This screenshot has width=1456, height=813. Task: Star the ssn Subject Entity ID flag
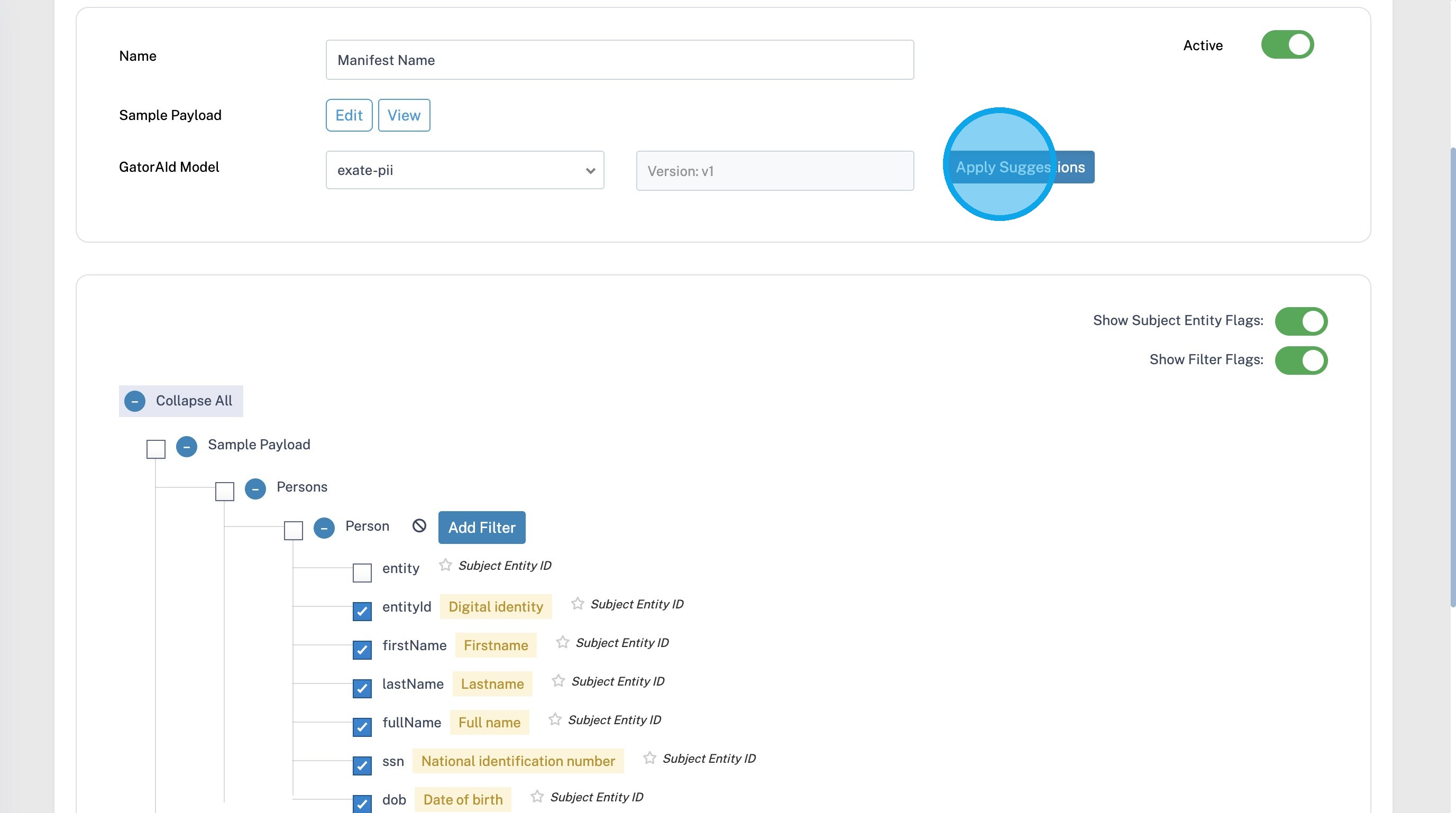tap(649, 757)
